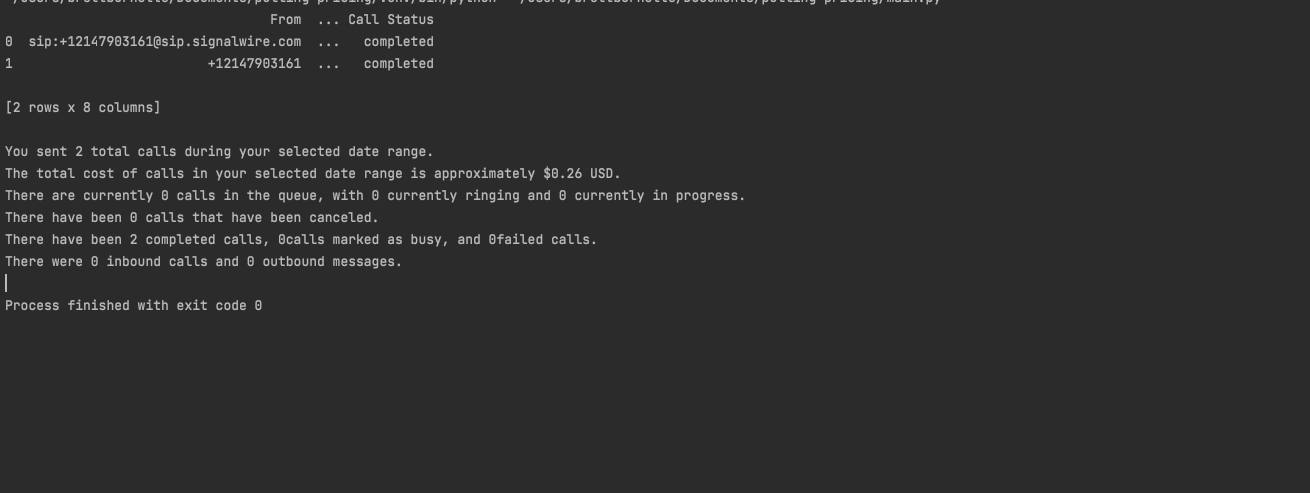Click the "[2 rows x 8 columns]" summary
The height and width of the screenshot is (493, 1310).
(x=82, y=108)
